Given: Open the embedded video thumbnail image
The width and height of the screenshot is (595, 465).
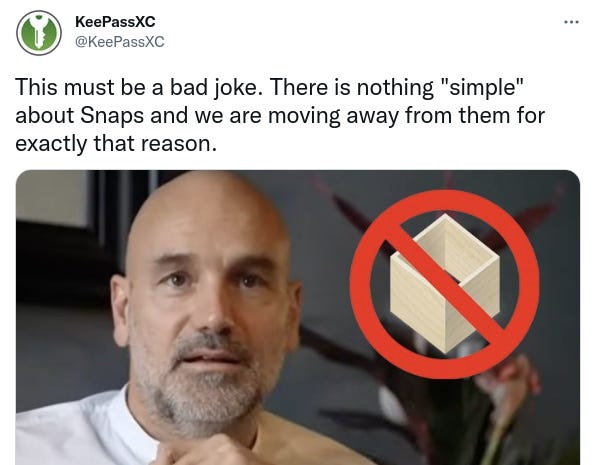Looking at the screenshot, I should click(298, 317).
